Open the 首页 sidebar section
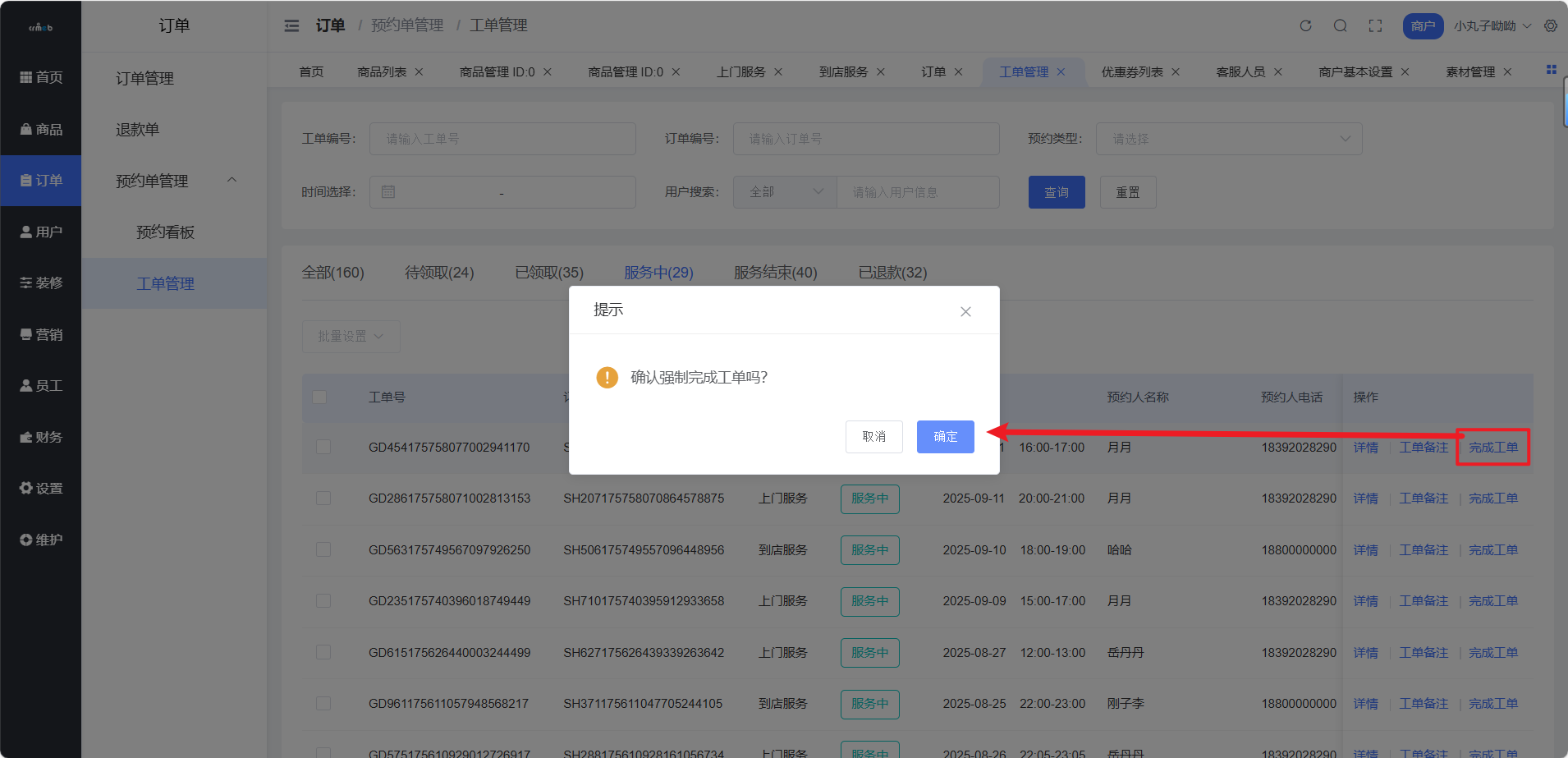 [41, 76]
